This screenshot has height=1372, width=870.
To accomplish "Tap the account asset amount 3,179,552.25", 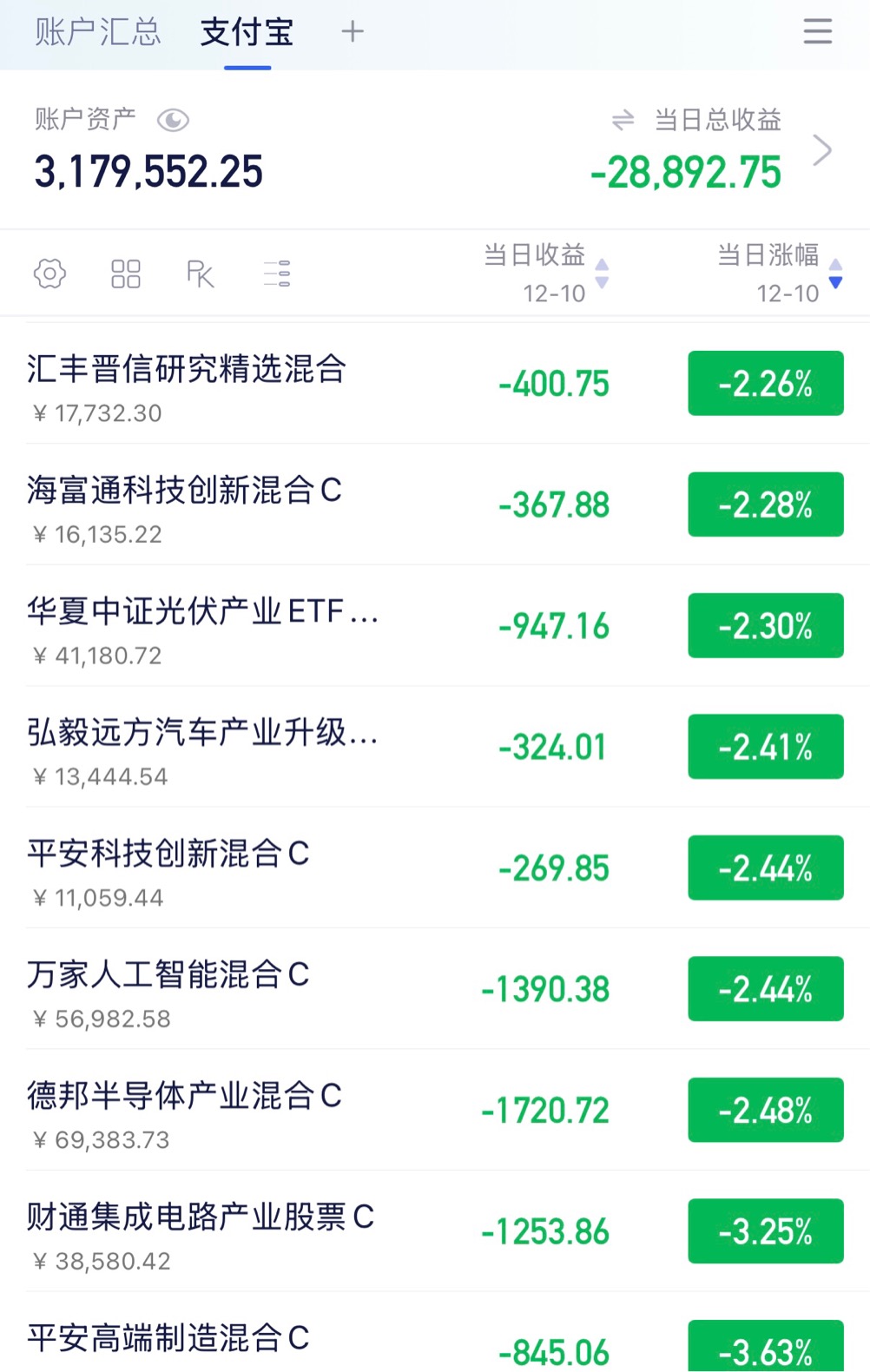I will click(148, 172).
